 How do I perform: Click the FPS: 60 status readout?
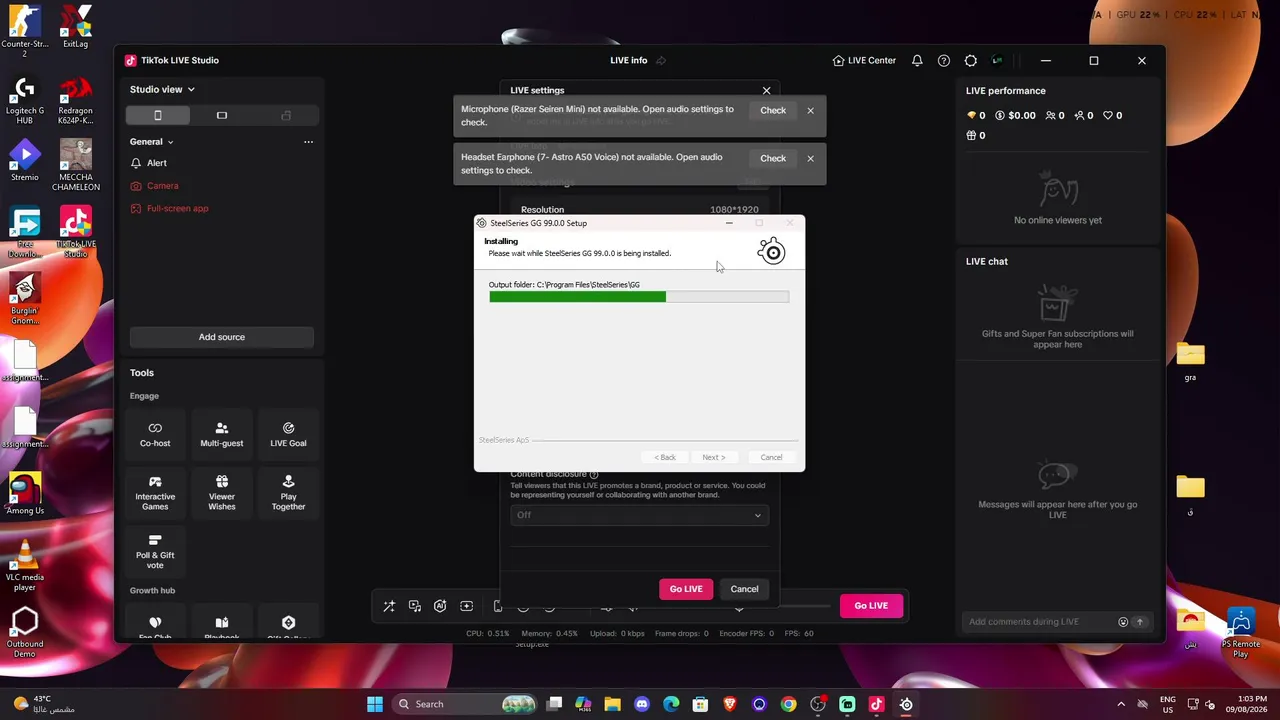tap(799, 633)
